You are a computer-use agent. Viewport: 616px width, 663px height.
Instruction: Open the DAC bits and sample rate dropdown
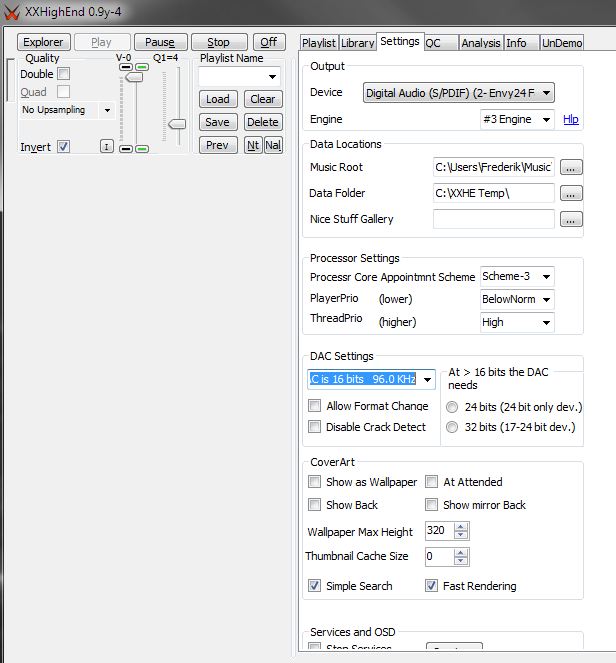point(427,379)
